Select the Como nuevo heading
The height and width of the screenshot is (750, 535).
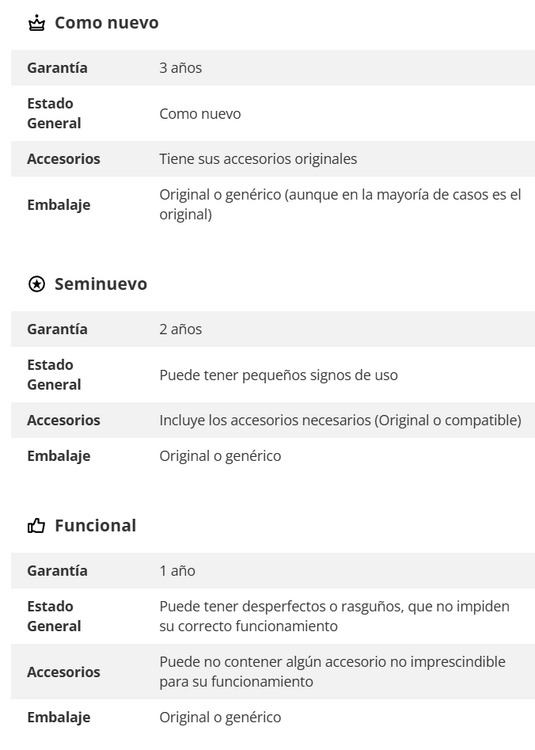107,22
